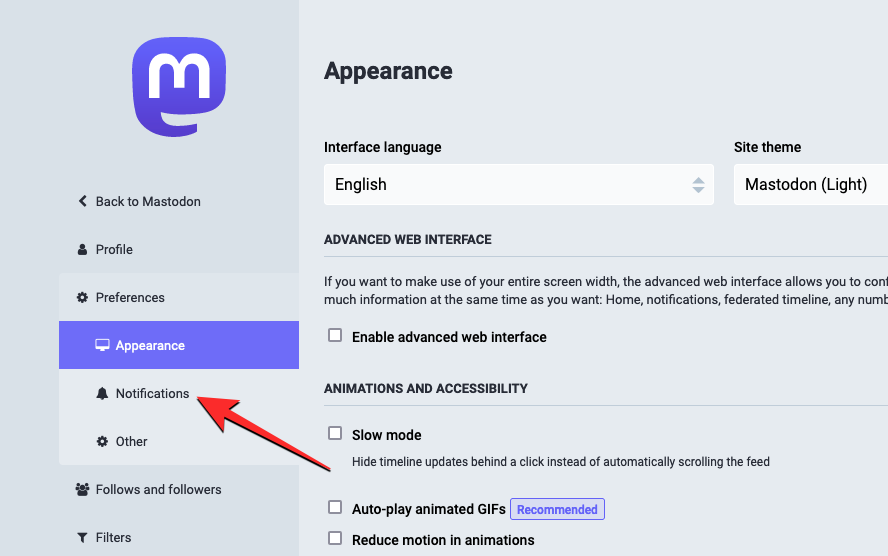Toggle the Slow mode checkbox

coord(335,434)
